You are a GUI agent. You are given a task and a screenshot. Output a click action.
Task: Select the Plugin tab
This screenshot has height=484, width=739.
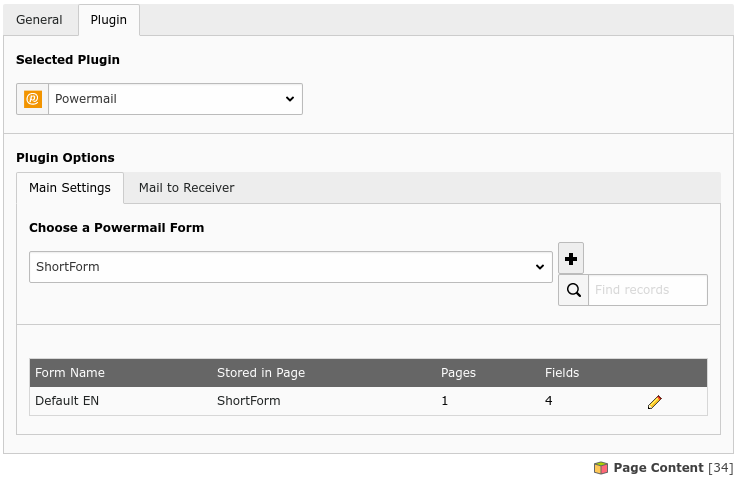point(109,20)
